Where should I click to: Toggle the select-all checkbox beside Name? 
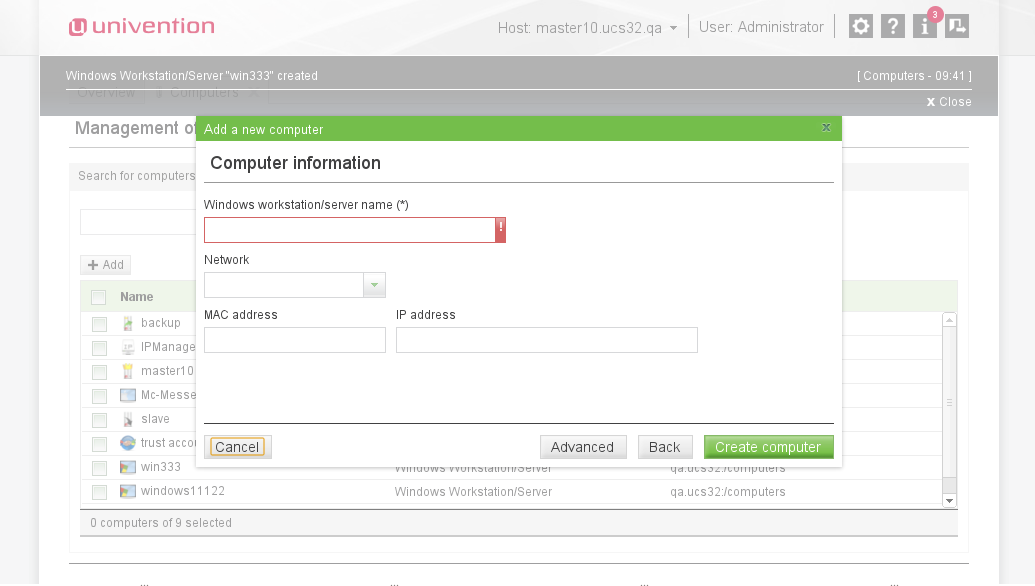(98, 297)
